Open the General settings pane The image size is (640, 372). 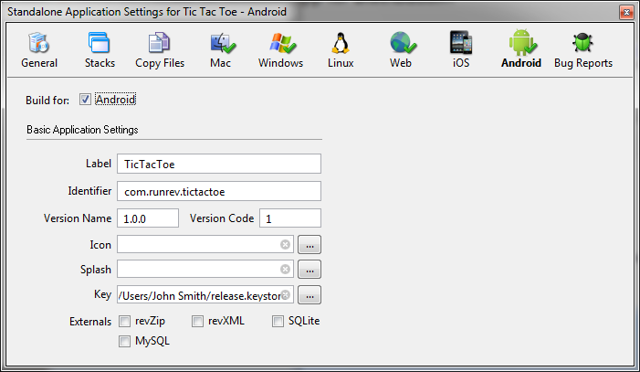pos(39,51)
